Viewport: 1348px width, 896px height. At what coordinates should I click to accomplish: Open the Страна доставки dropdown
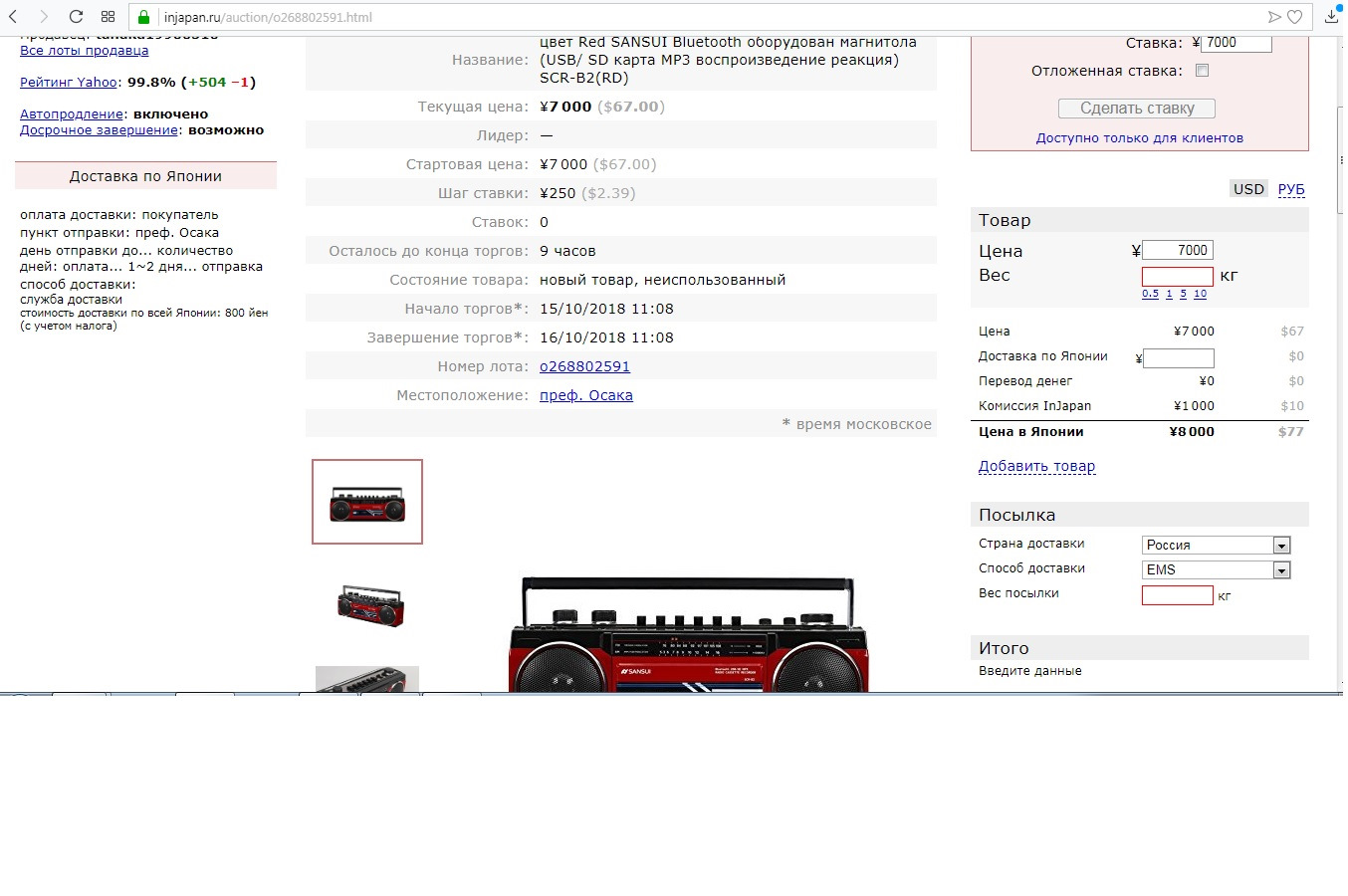1216,546
